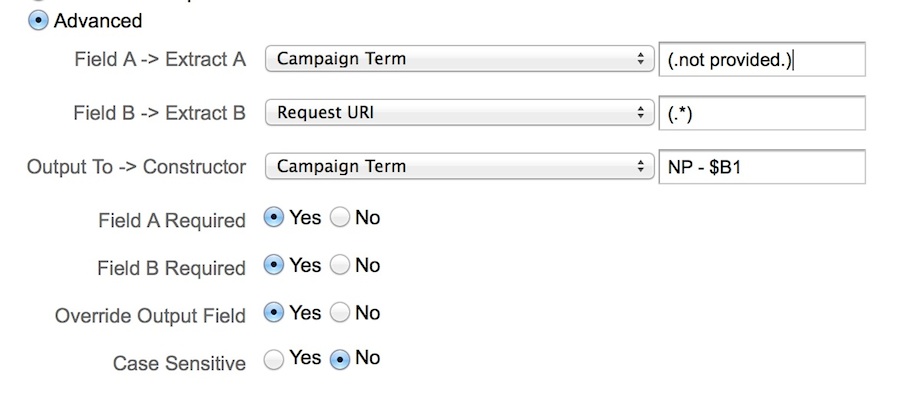Set Case Sensitive to Yes
Screen dimensions: 900x395
[x=273, y=360]
